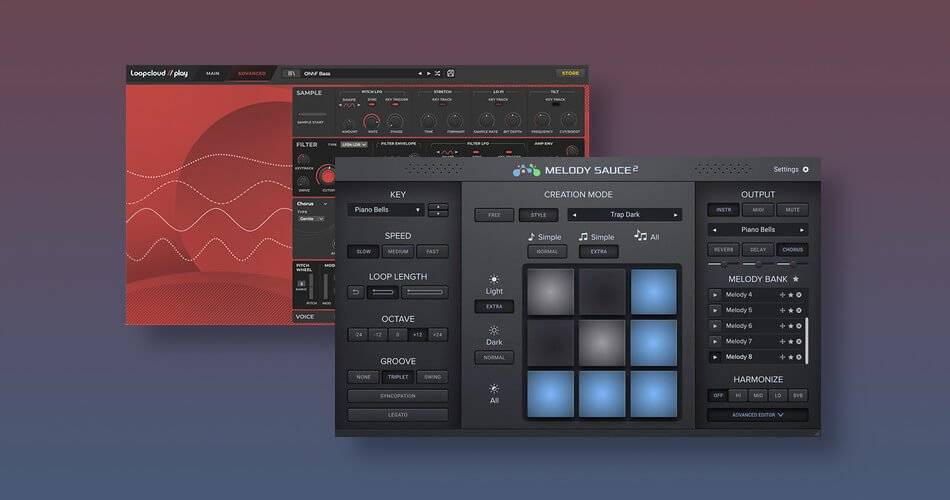Remove Melody 4 using its delete icon
Image resolution: width=950 pixels, height=500 pixels.
tap(799, 295)
